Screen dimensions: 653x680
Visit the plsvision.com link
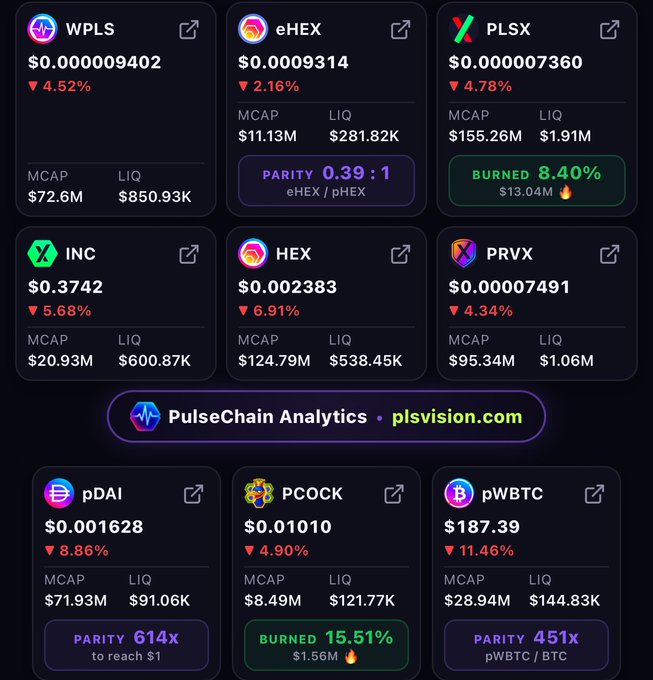[457, 417]
